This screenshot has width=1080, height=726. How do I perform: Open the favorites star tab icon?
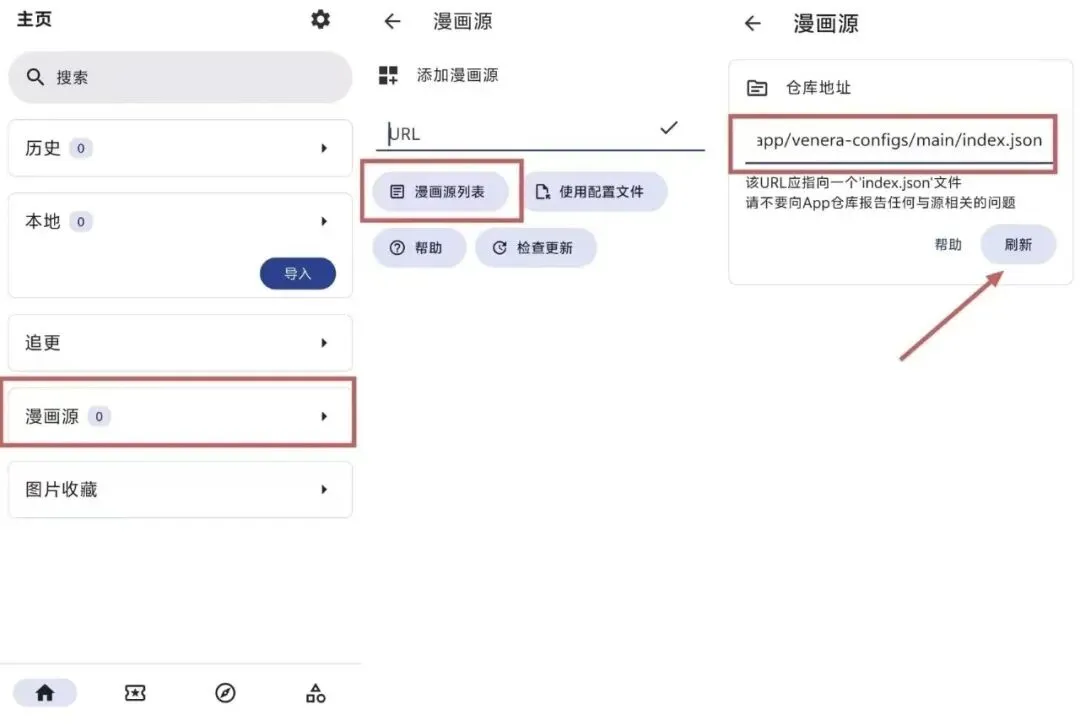[x=135, y=693]
